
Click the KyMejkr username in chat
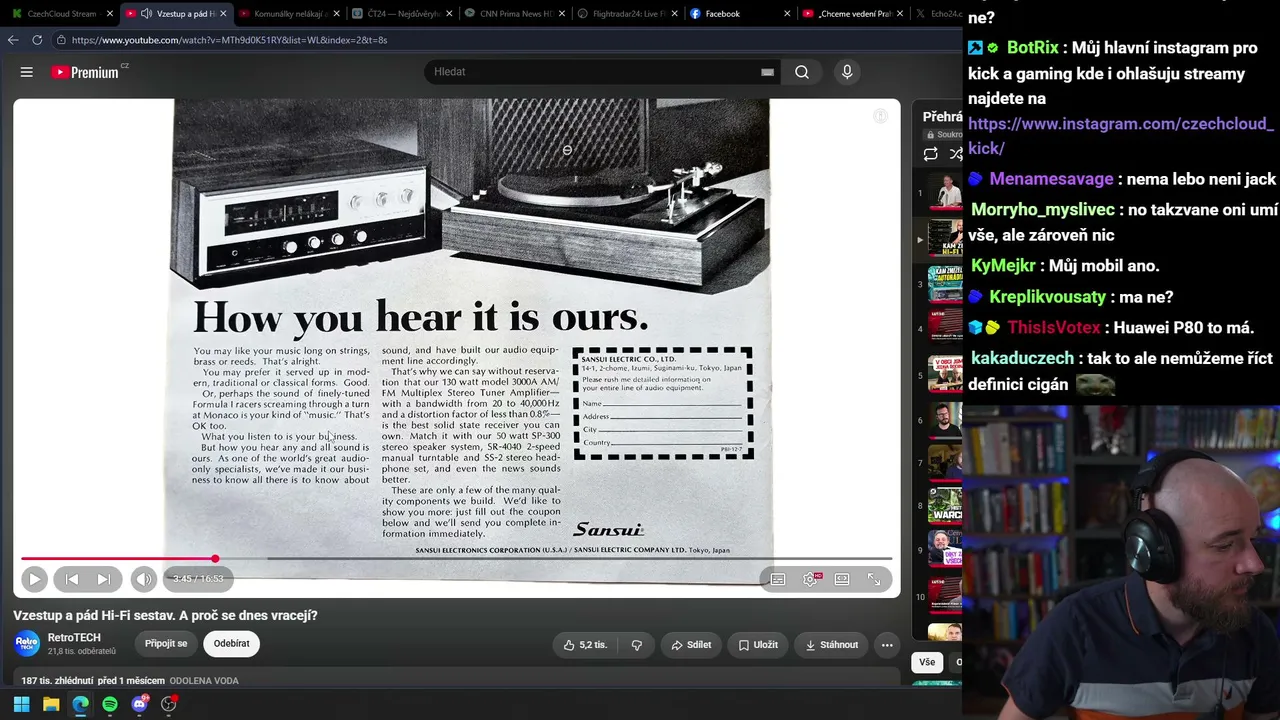[1003, 266]
